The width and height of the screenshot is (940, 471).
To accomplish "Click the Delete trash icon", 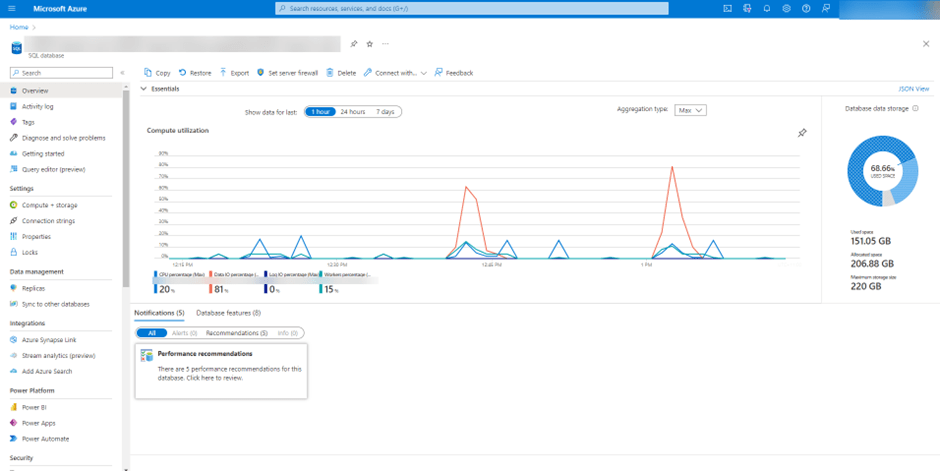I will point(330,73).
